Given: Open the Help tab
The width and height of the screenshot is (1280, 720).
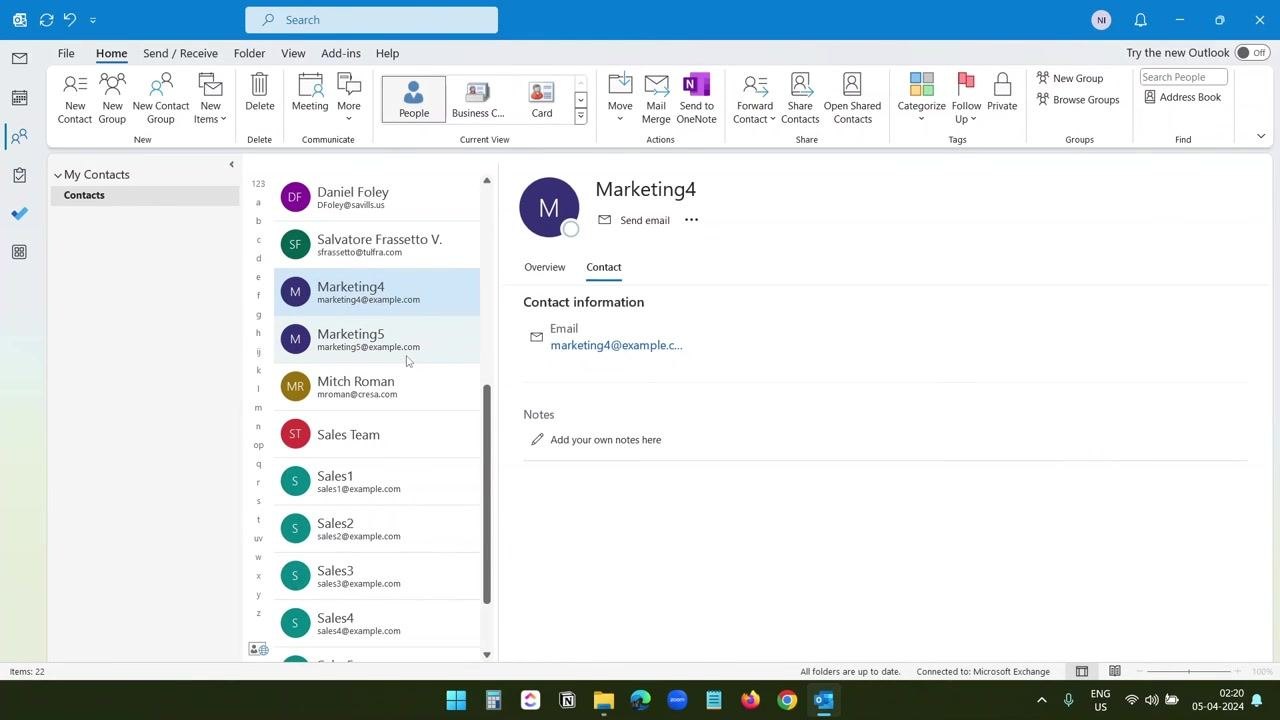Looking at the screenshot, I should click(x=387, y=53).
